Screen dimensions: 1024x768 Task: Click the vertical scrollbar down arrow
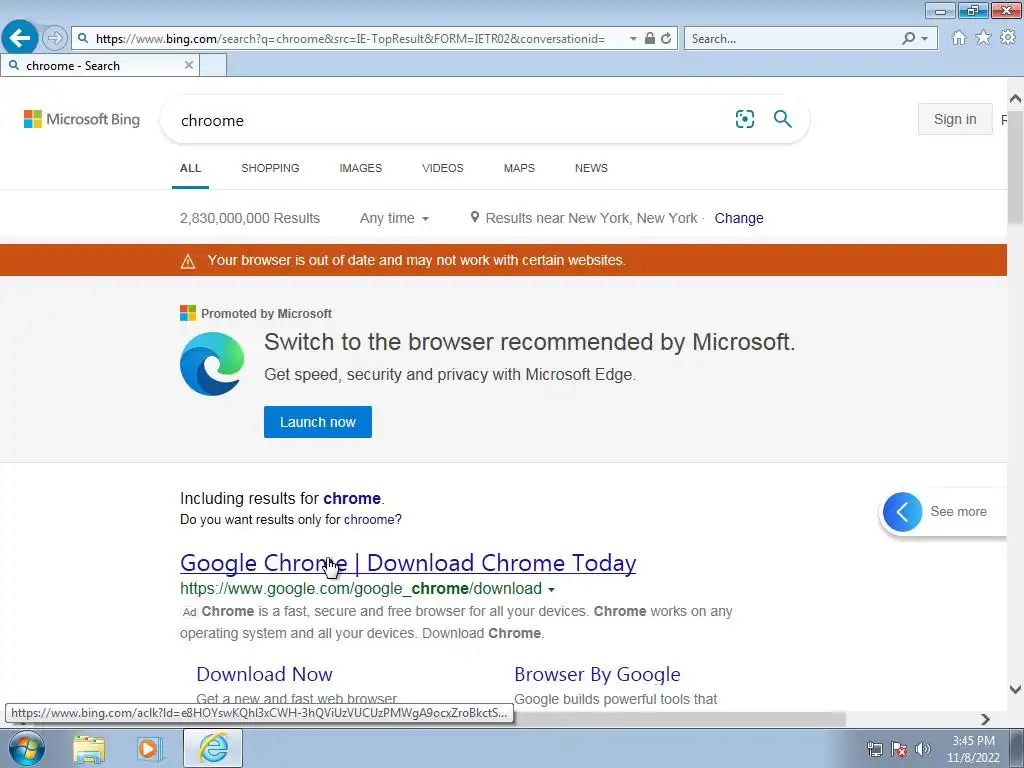1015,689
